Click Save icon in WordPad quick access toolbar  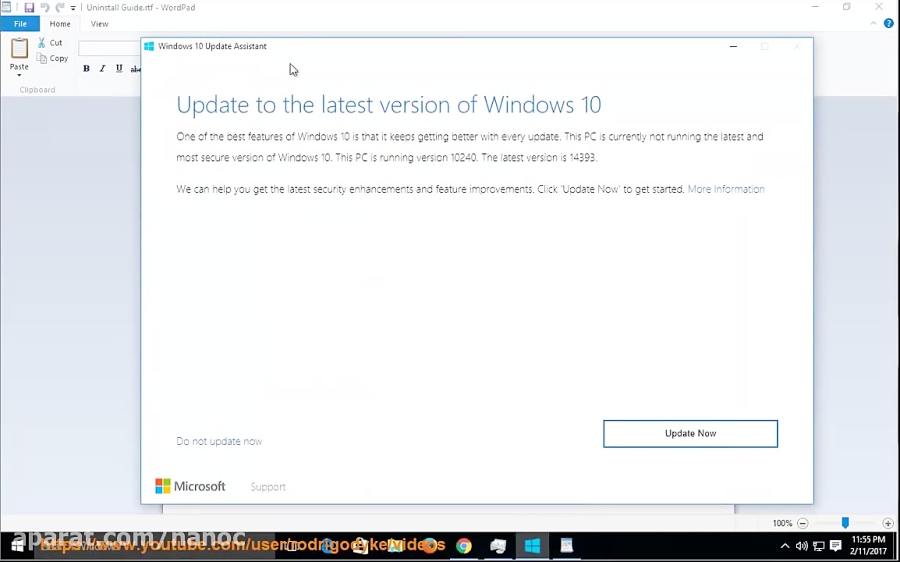pyautogui.click(x=29, y=7)
